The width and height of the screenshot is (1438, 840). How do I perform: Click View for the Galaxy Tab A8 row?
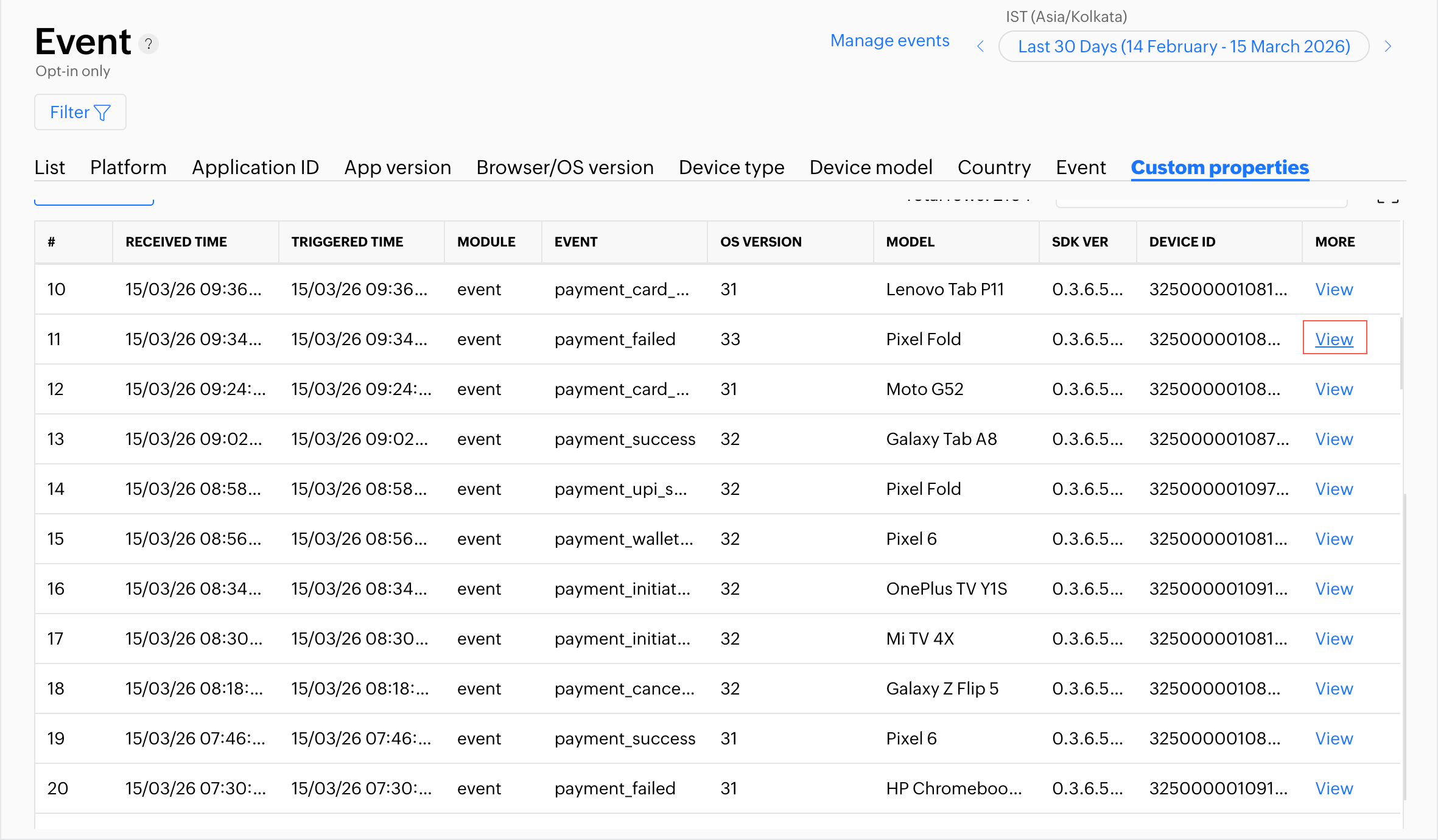tap(1334, 439)
